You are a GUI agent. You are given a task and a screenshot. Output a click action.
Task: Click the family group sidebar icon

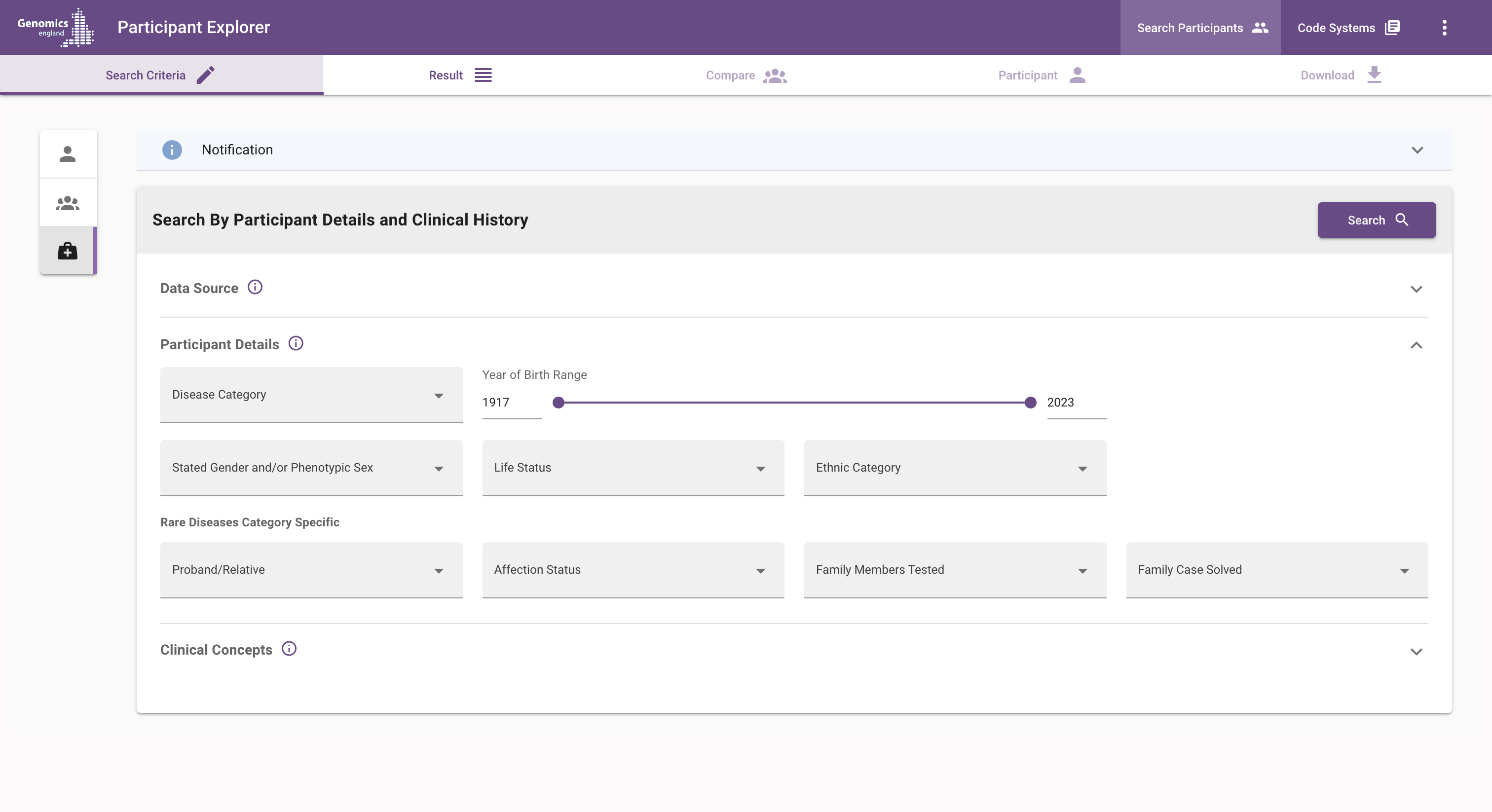[x=68, y=203]
